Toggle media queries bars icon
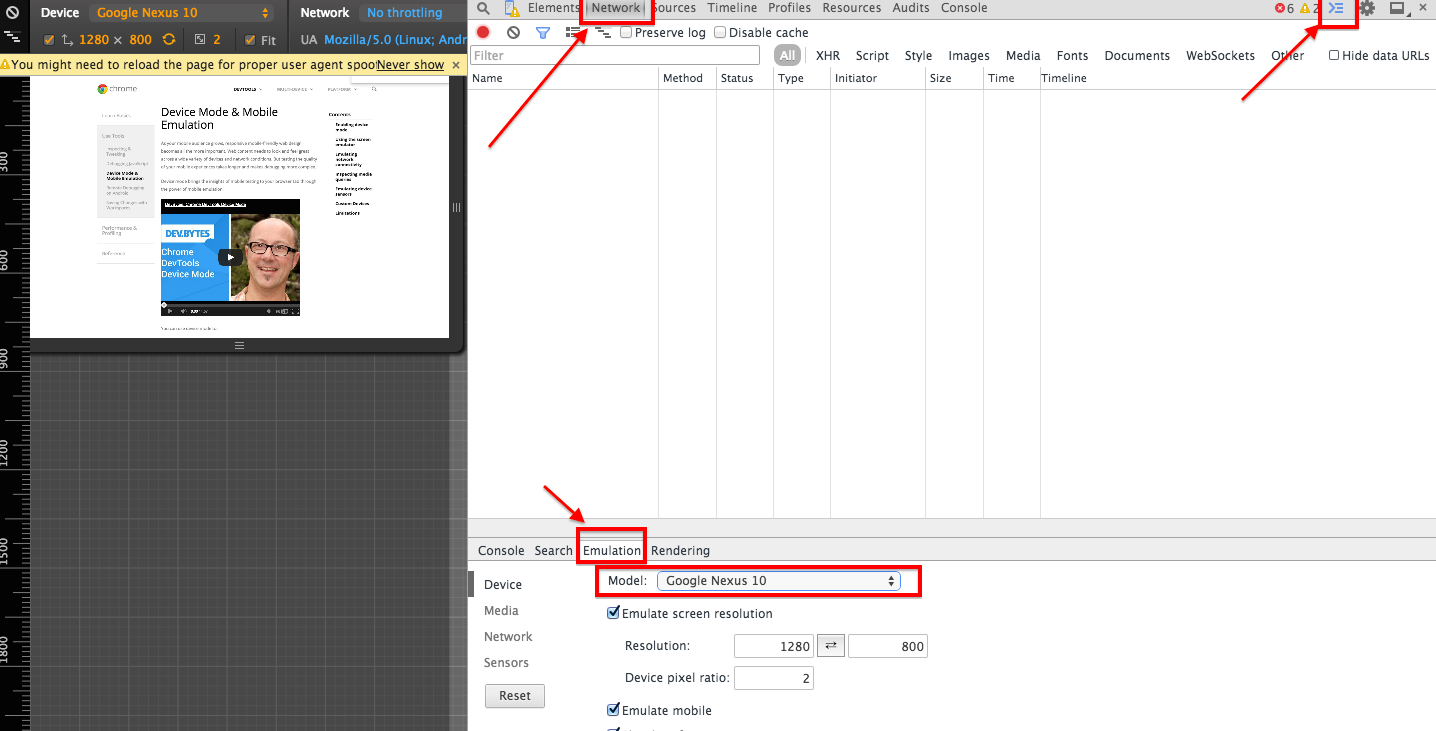The image size is (1436, 731). point(12,35)
